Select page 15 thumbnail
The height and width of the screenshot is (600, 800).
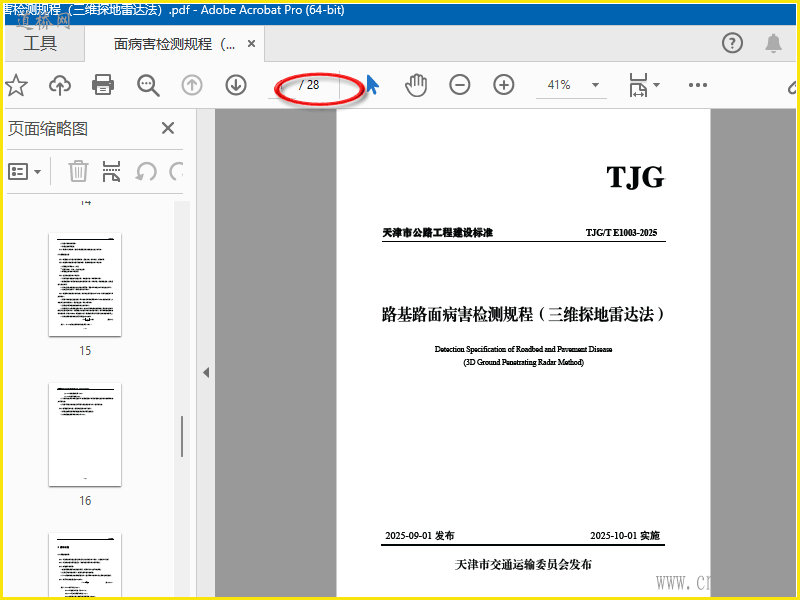tap(85, 284)
